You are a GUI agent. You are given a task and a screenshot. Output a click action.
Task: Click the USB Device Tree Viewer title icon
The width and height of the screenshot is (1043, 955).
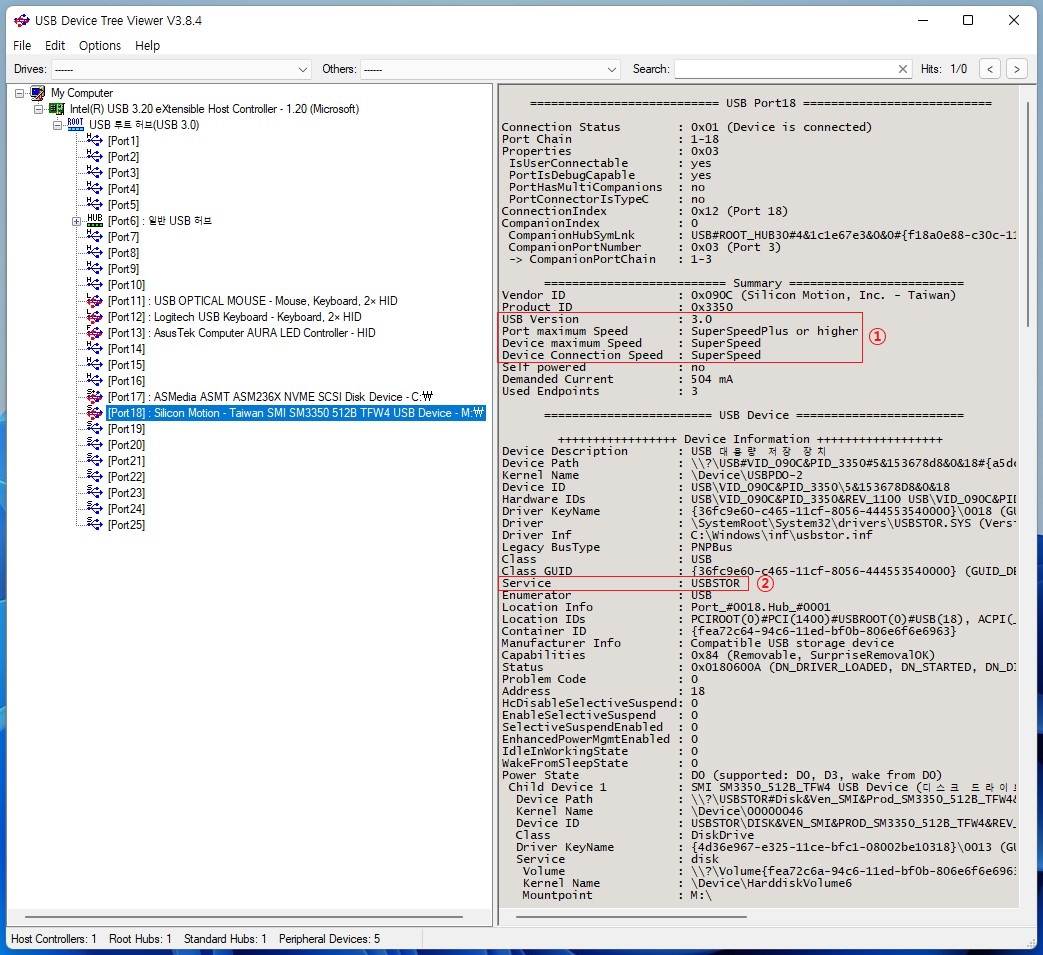21,20
